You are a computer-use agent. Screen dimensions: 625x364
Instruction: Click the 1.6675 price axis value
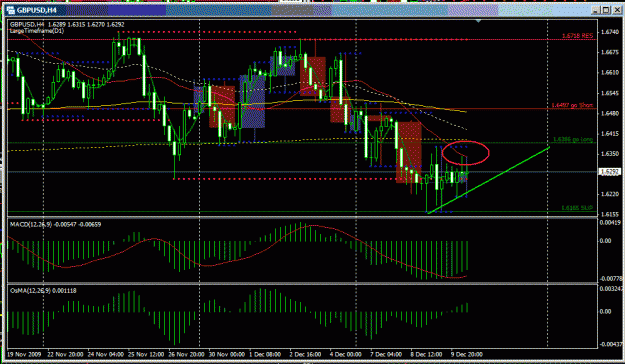[x=610, y=52]
